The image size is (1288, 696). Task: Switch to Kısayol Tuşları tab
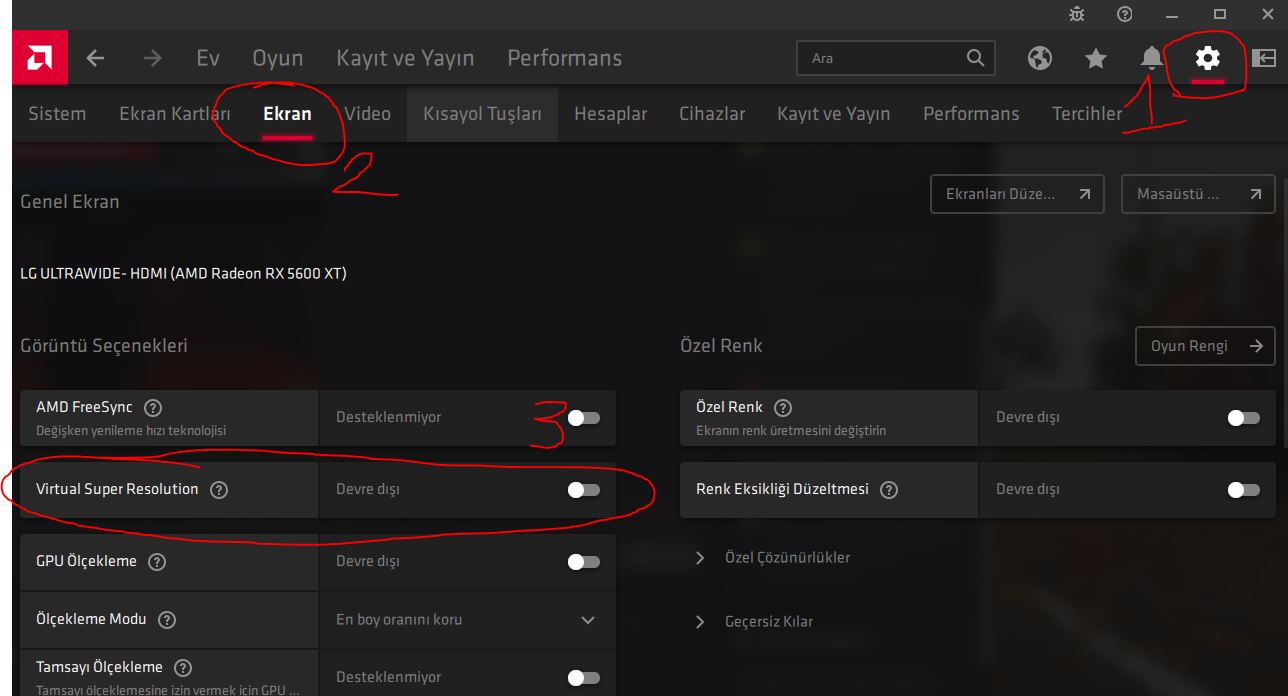[482, 113]
